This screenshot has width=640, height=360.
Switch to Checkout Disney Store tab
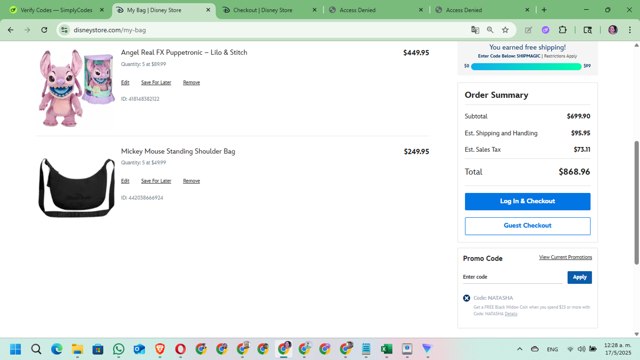(x=262, y=10)
